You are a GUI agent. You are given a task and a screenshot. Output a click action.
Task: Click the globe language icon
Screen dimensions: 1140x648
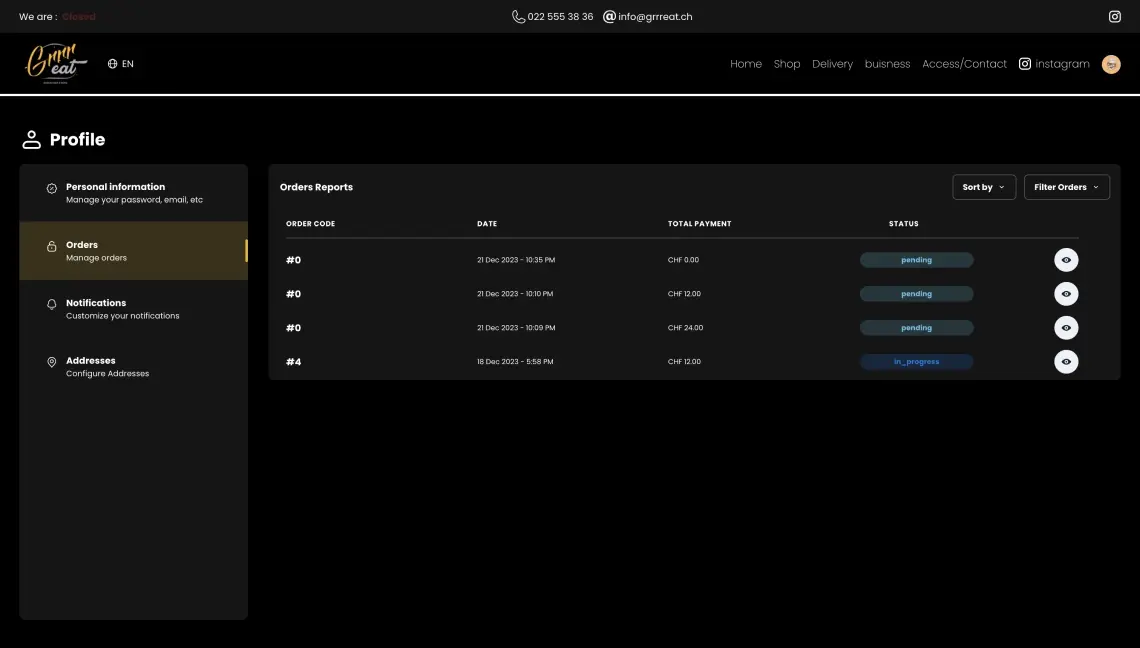[x=113, y=64]
